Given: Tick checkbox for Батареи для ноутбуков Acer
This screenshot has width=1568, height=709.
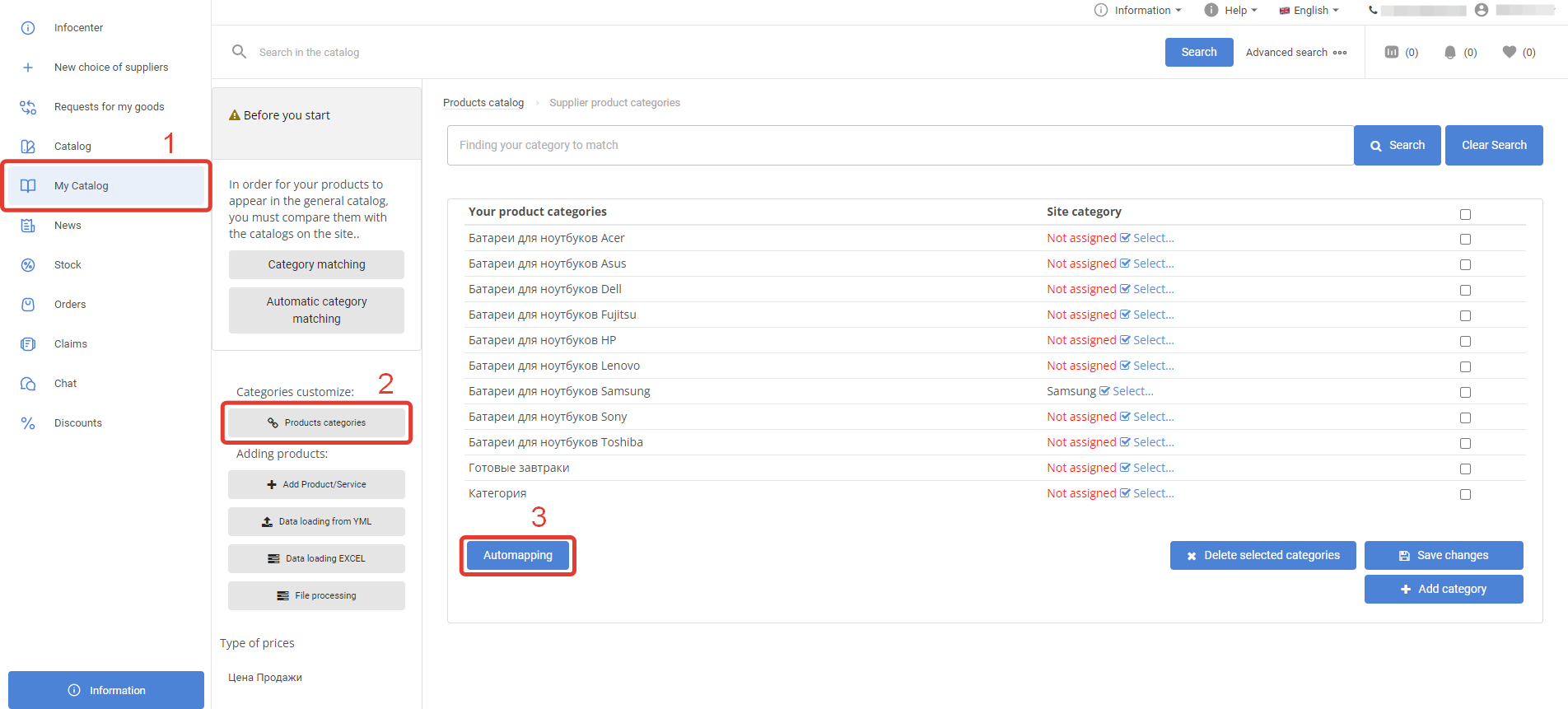Looking at the screenshot, I should [1465, 239].
